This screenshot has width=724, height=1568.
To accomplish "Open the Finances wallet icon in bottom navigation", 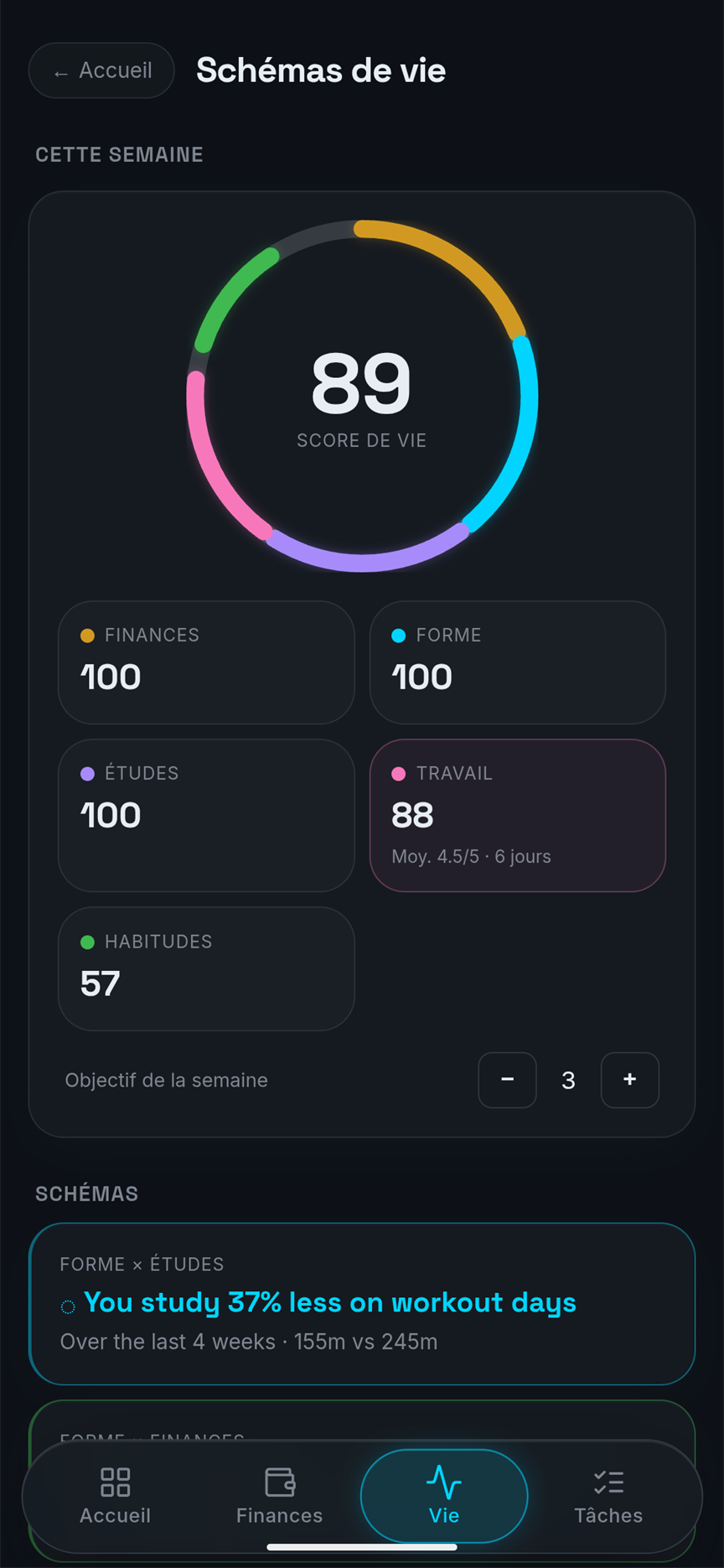I will click(280, 1482).
